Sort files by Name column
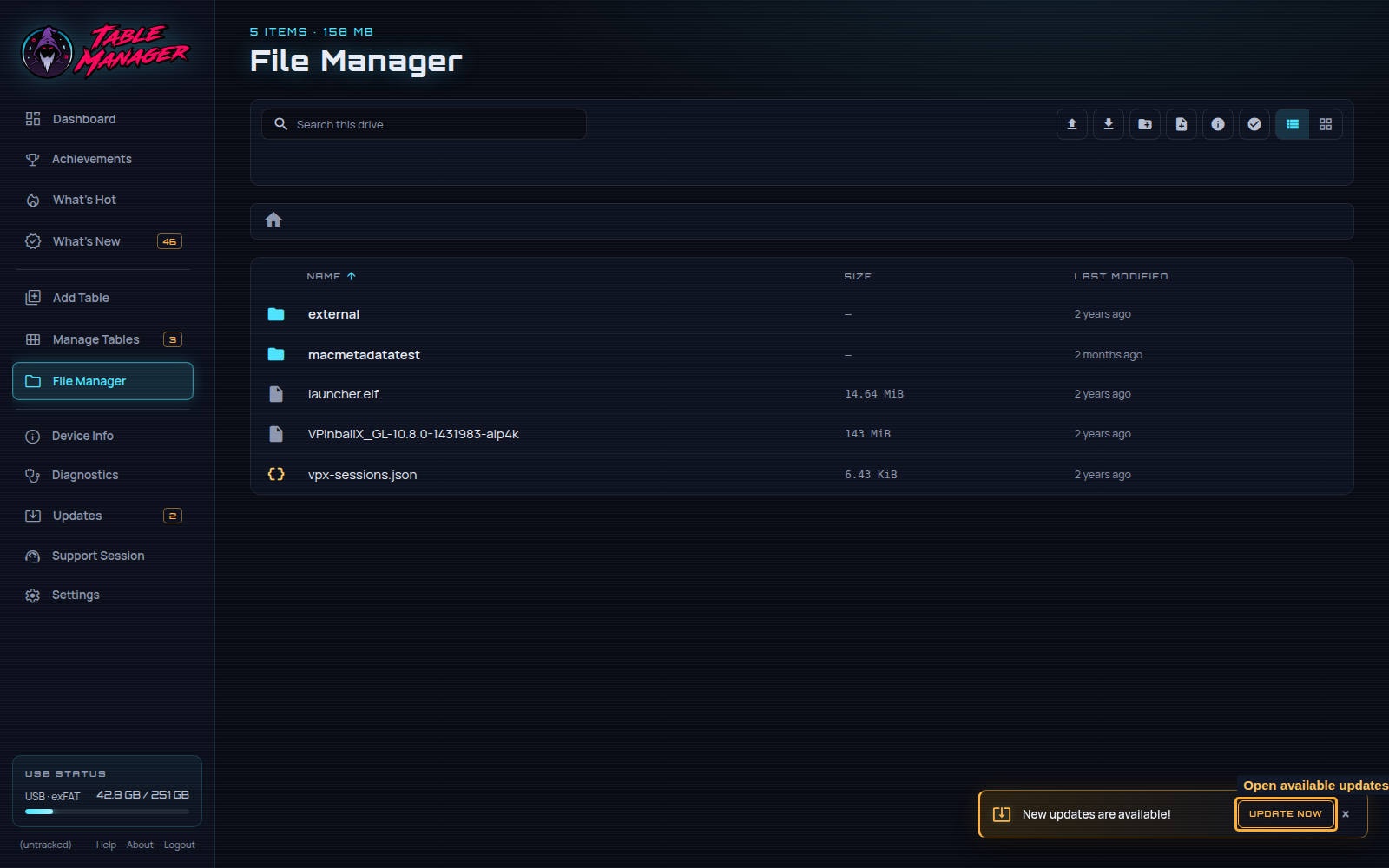The width and height of the screenshot is (1389, 868). (332, 276)
